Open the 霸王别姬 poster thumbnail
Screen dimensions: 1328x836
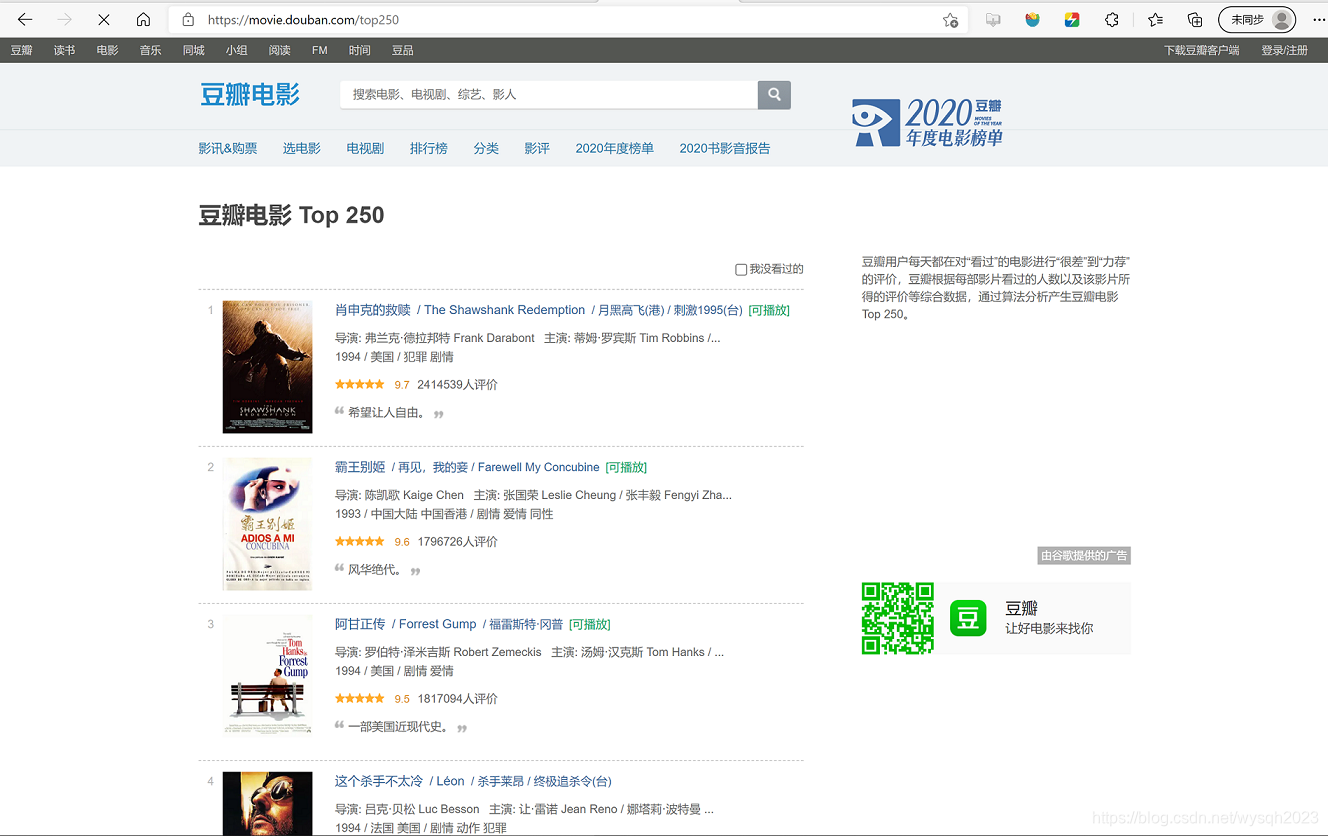[x=267, y=524]
